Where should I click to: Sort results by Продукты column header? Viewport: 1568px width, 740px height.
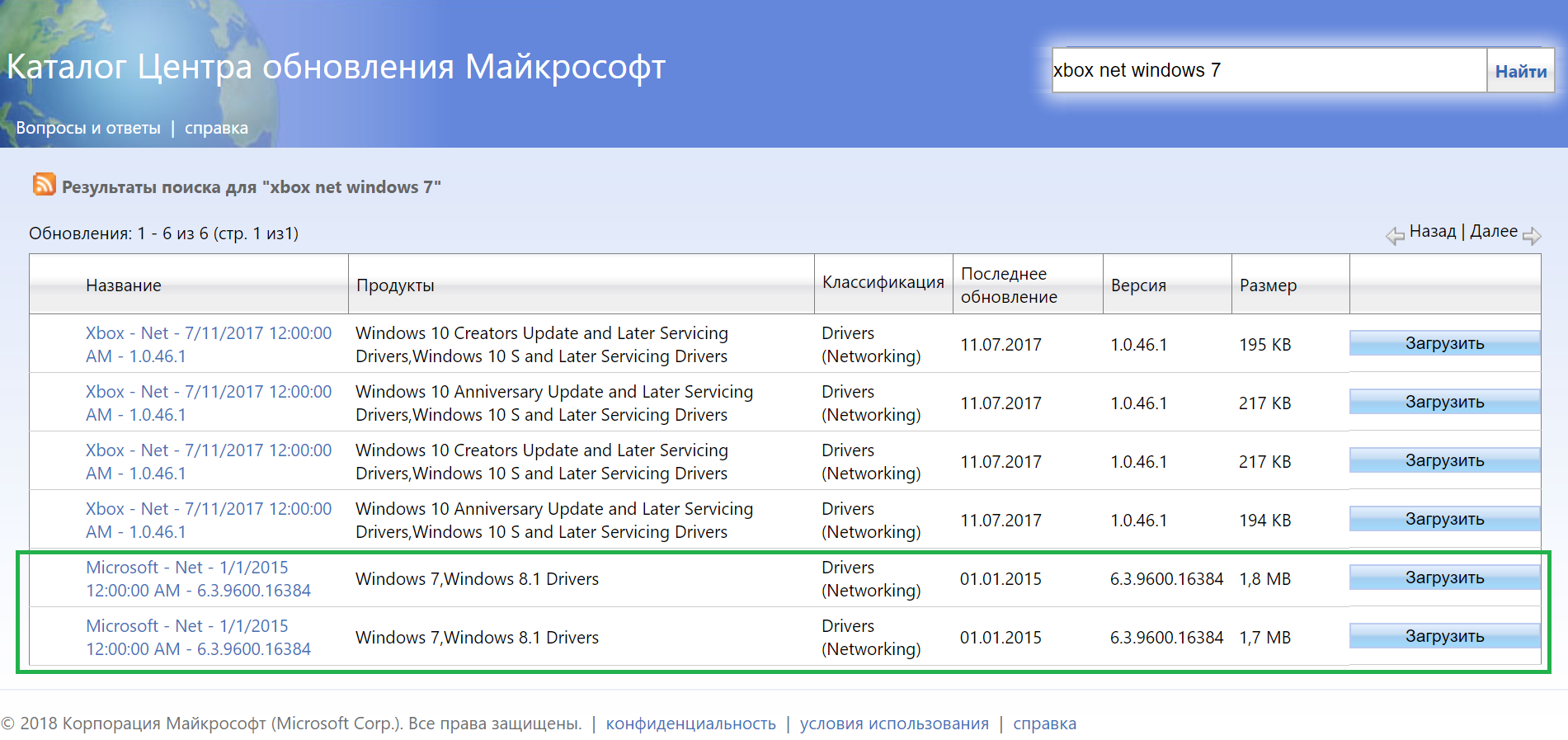pos(395,285)
